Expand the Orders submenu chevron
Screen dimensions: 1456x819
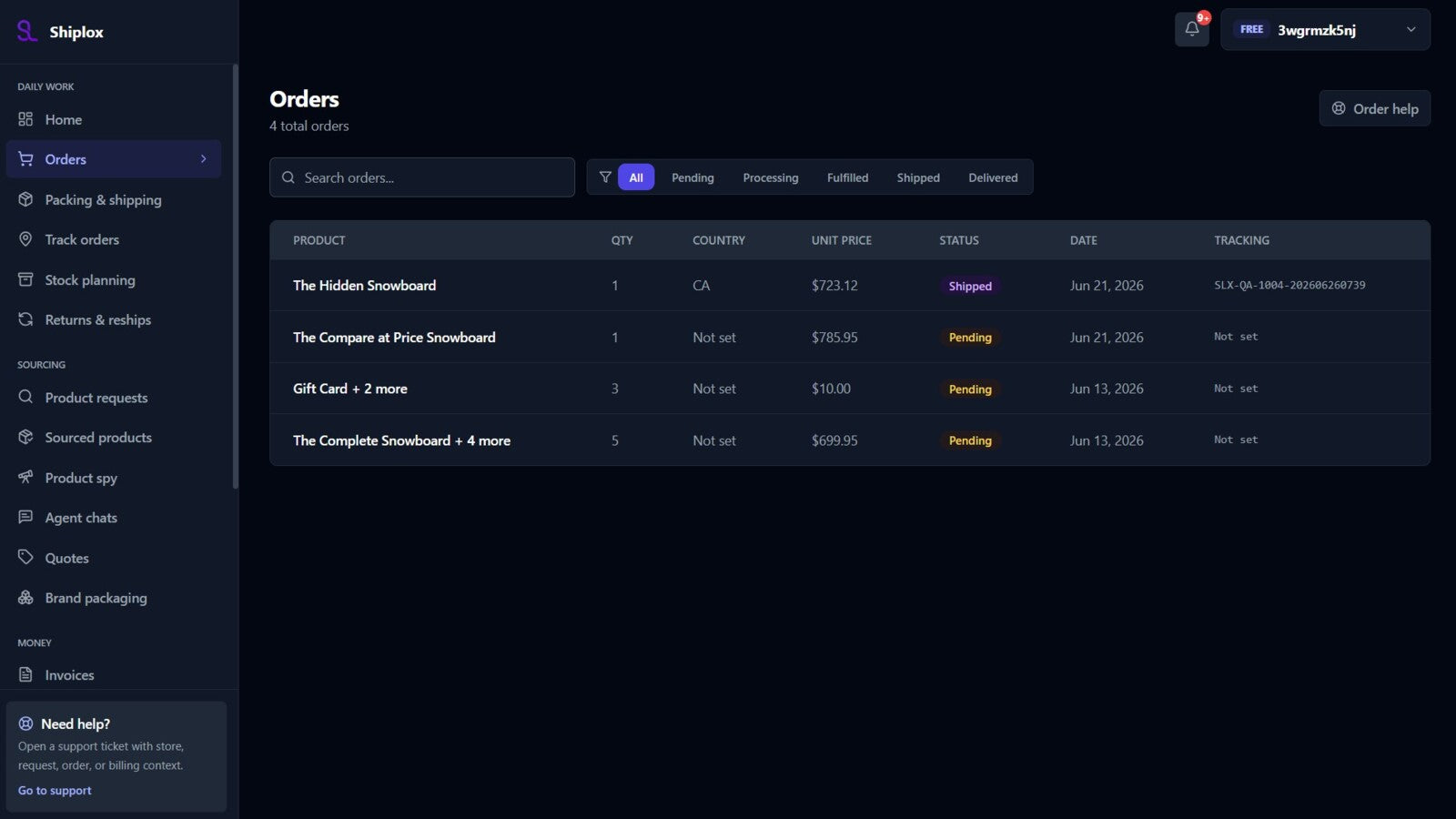(x=203, y=158)
